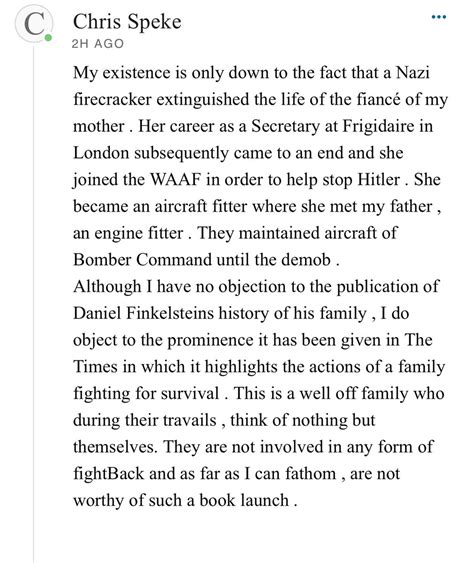Click the word 'Hitler' in the comment
Screen dimensions: 474x563
click(x=378, y=180)
